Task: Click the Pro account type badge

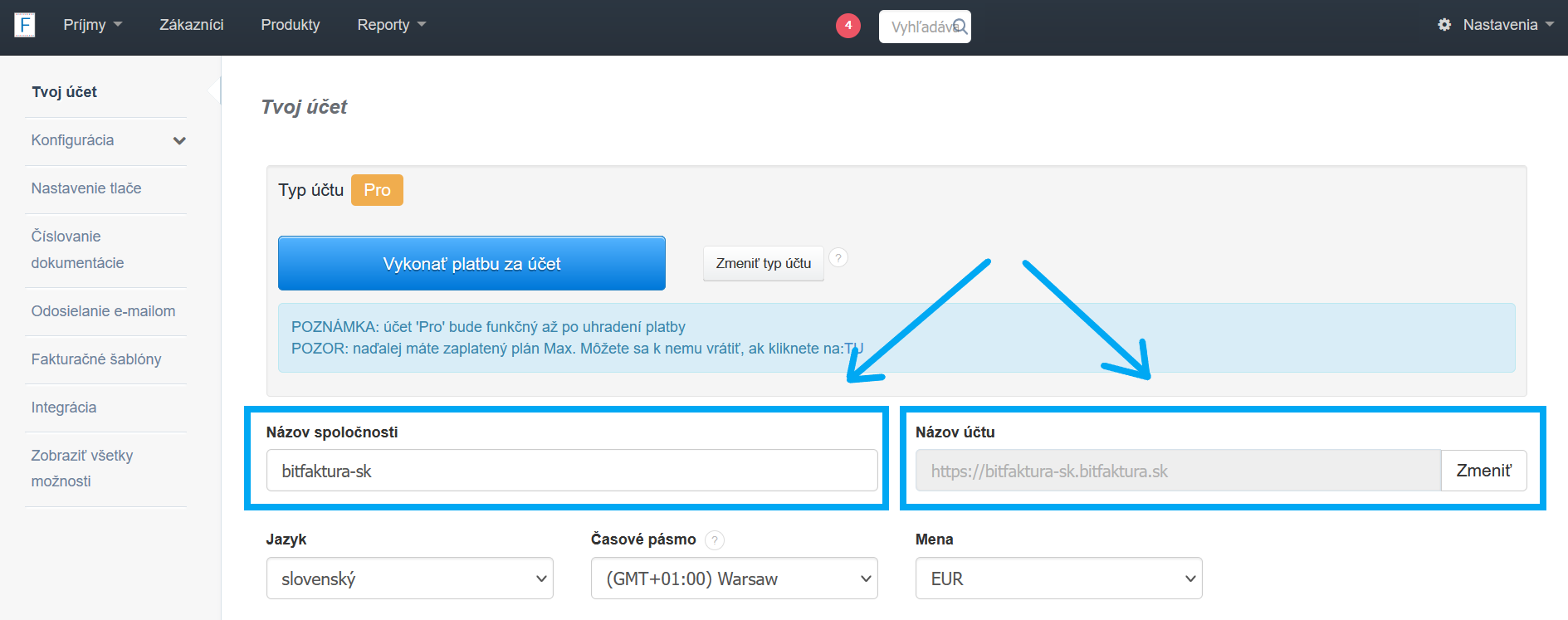Action: [x=377, y=190]
